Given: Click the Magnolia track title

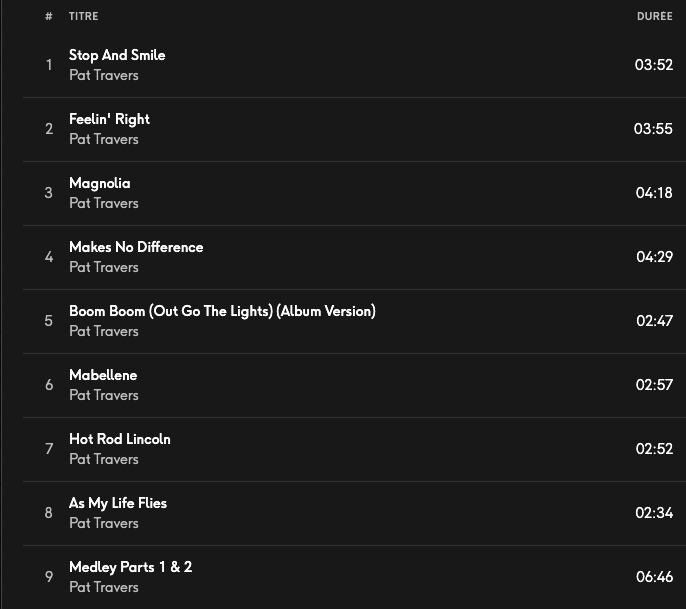Looking at the screenshot, I should point(99,183).
